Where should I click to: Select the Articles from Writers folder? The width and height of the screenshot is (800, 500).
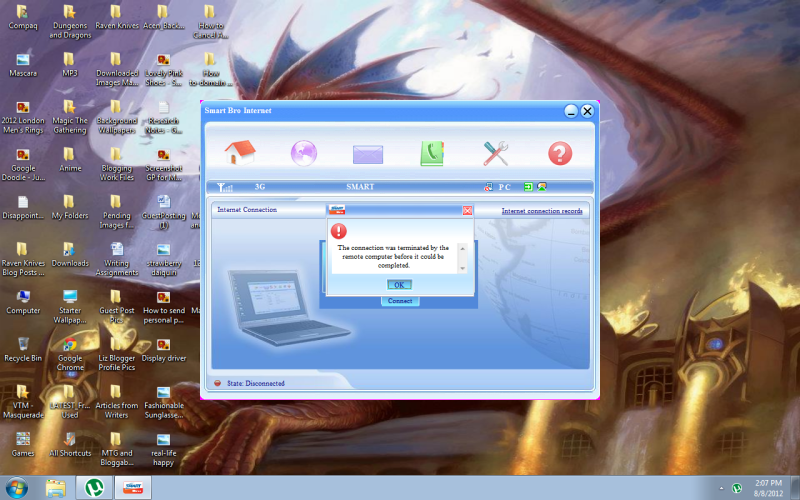tap(117, 402)
